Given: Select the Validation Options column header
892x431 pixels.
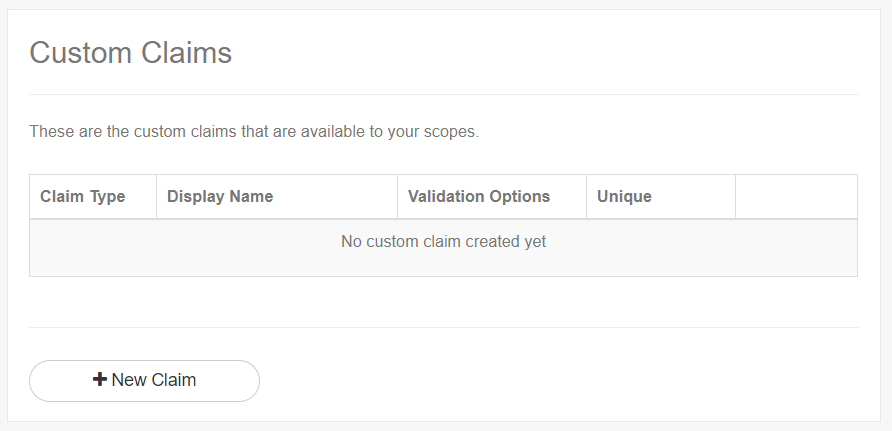Looking at the screenshot, I should pyautogui.click(x=479, y=197).
